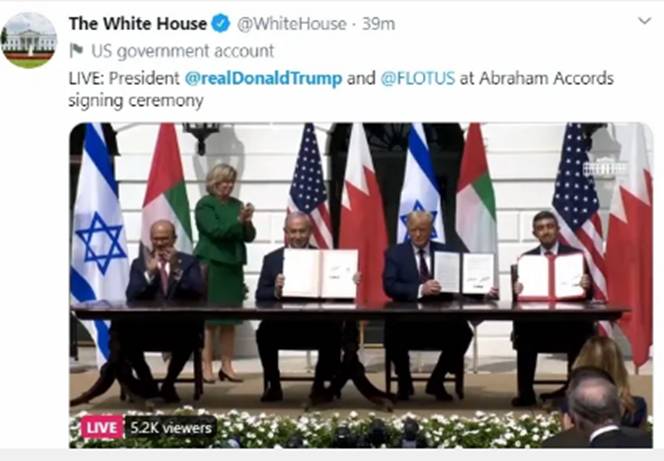664x461 pixels.
Task: Expand the tweet options chevron menu
Action: point(644,20)
